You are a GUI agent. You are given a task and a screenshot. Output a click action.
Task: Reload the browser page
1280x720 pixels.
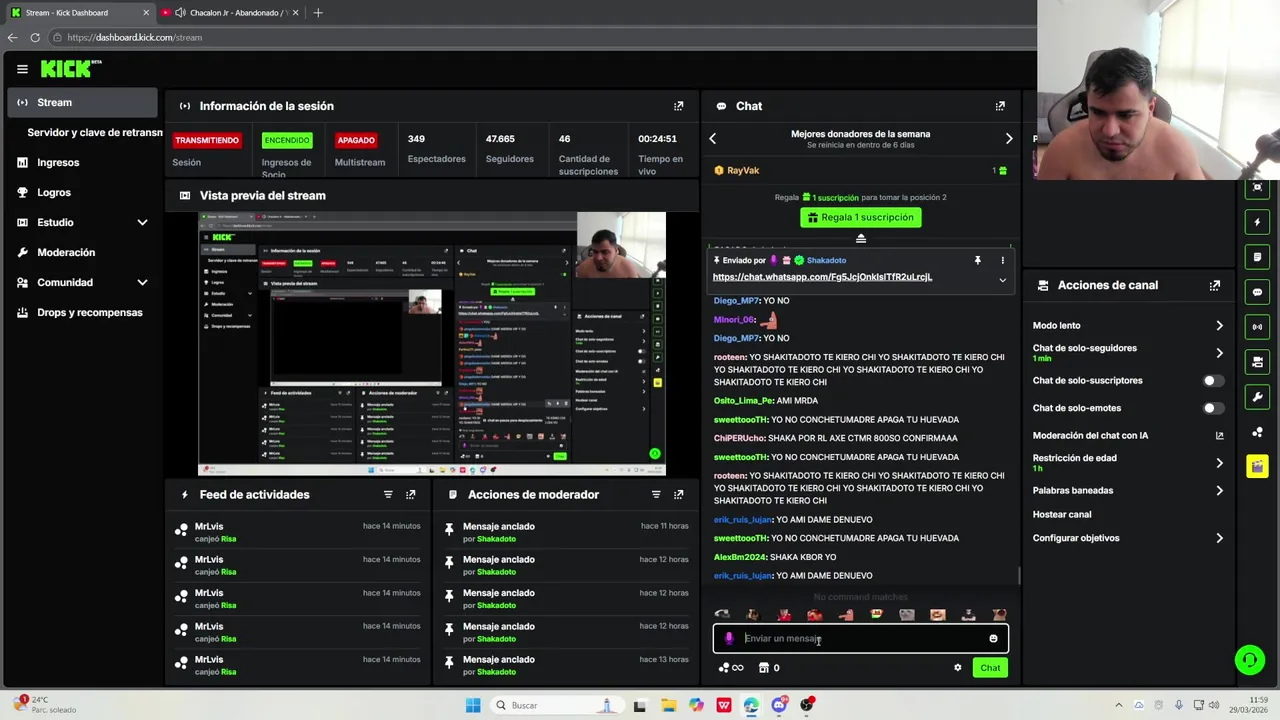35,37
